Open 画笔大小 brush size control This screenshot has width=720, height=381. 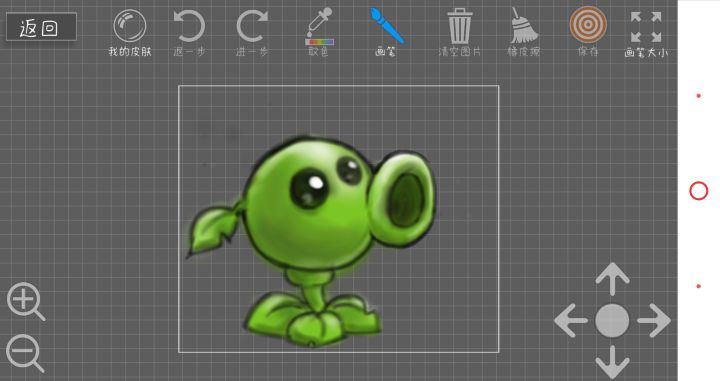coord(646,28)
